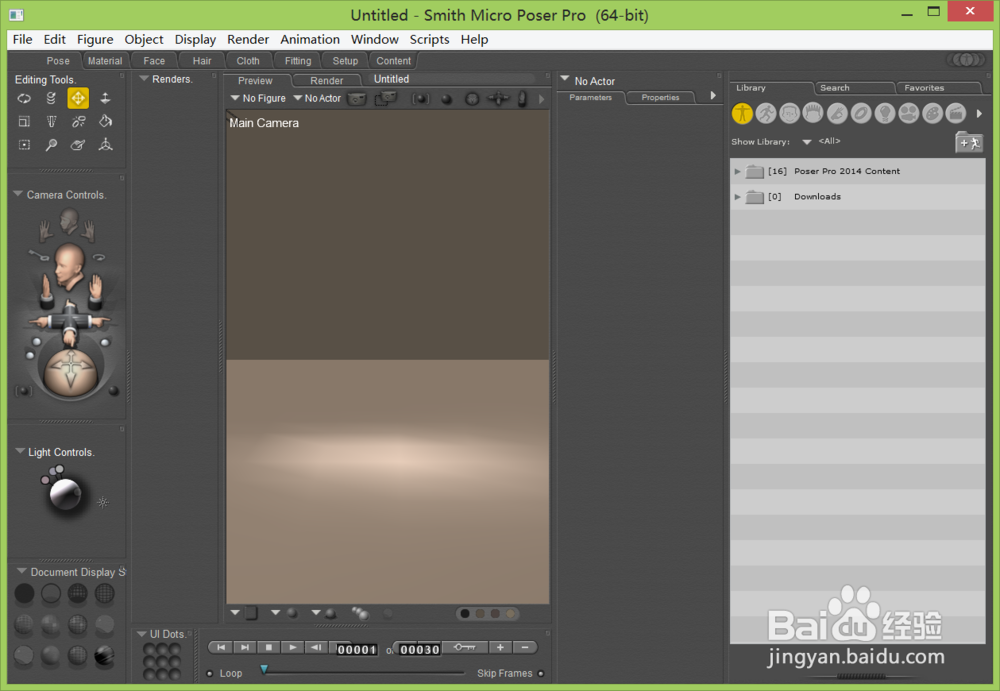
Task: Click the timeline scrubber marker
Action: click(264, 669)
